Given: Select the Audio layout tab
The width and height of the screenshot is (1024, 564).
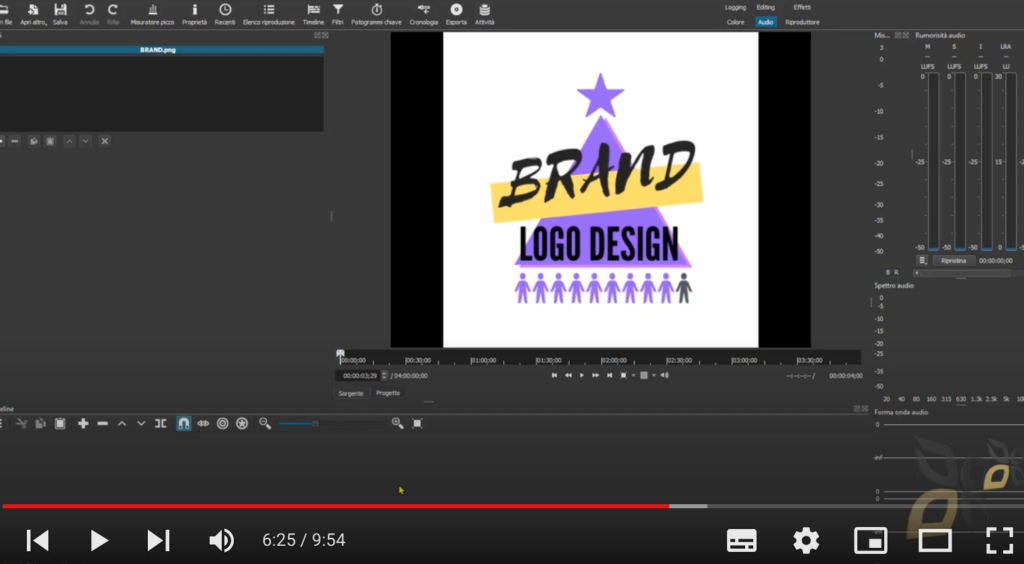Looking at the screenshot, I should (x=765, y=22).
